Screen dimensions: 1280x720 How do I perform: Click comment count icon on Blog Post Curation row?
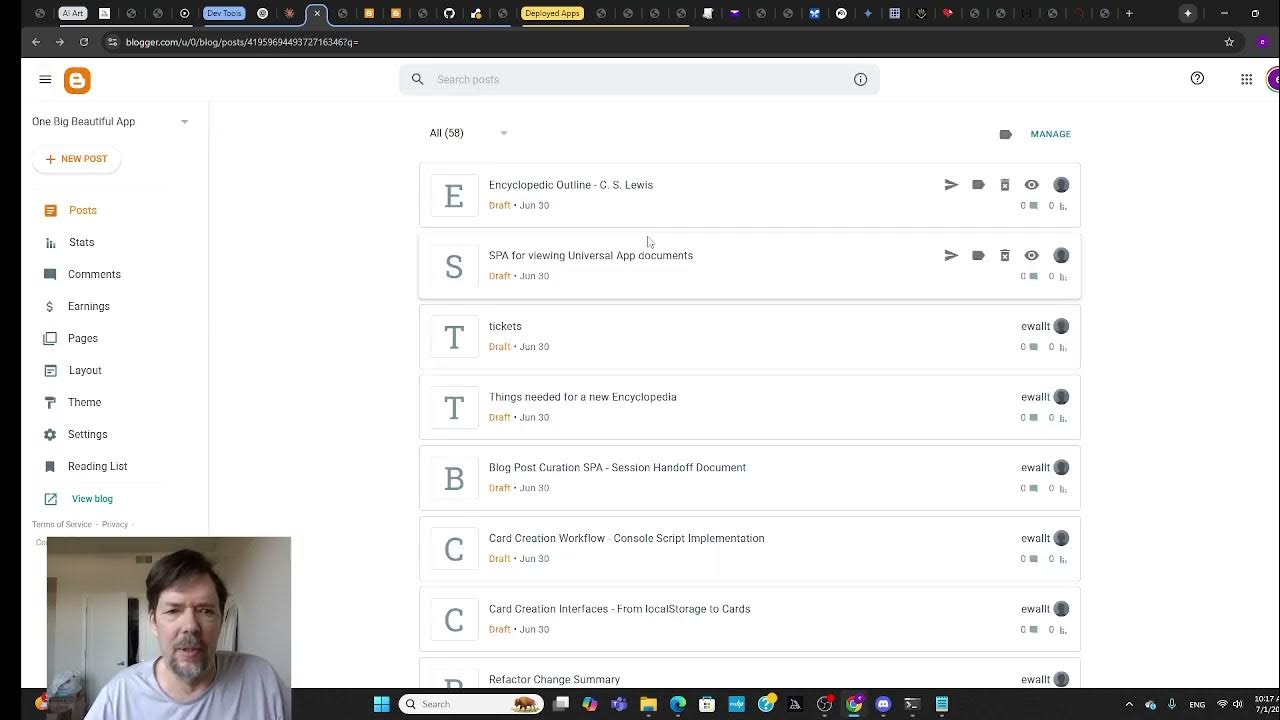(x=1034, y=489)
